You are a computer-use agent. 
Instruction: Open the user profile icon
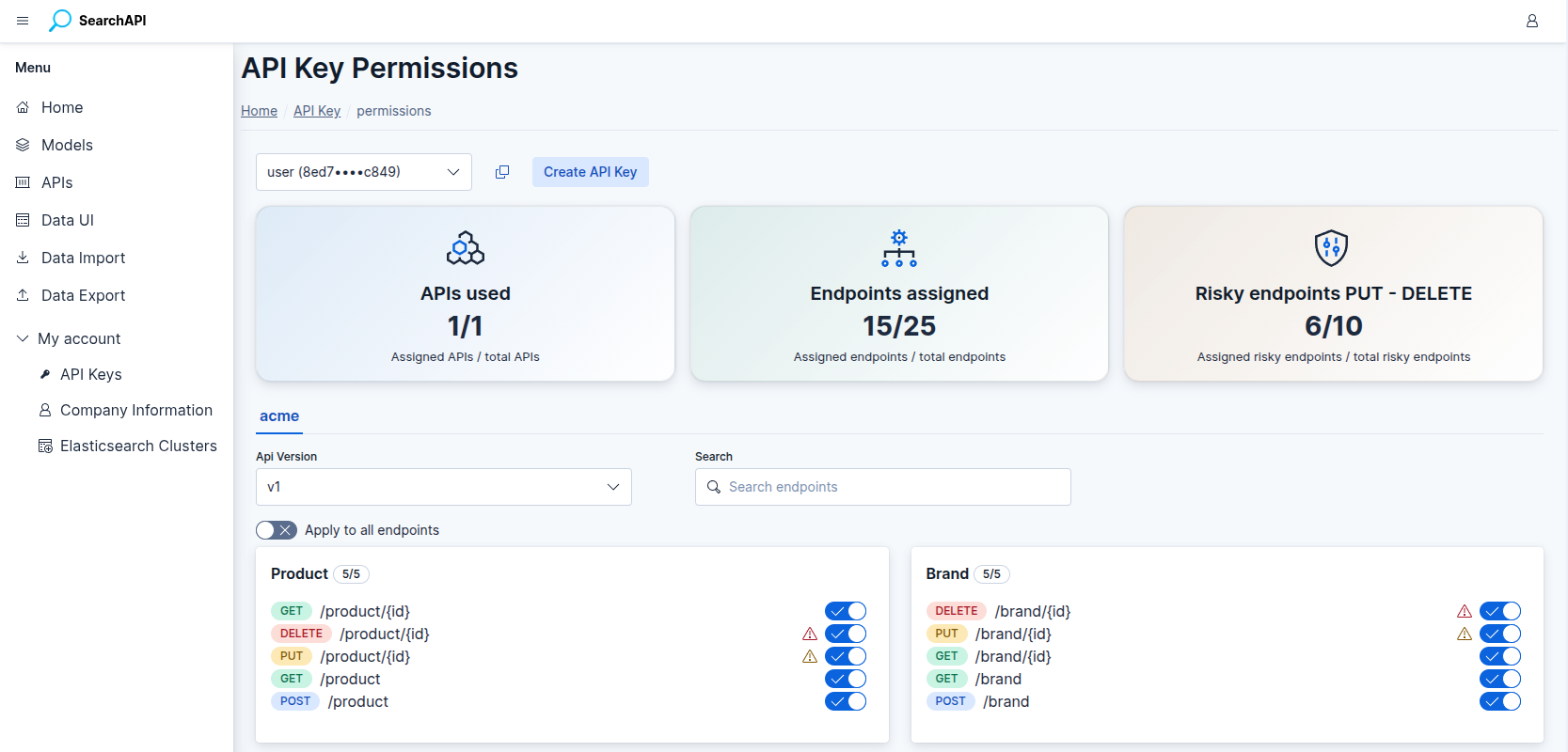pos(1532,21)
